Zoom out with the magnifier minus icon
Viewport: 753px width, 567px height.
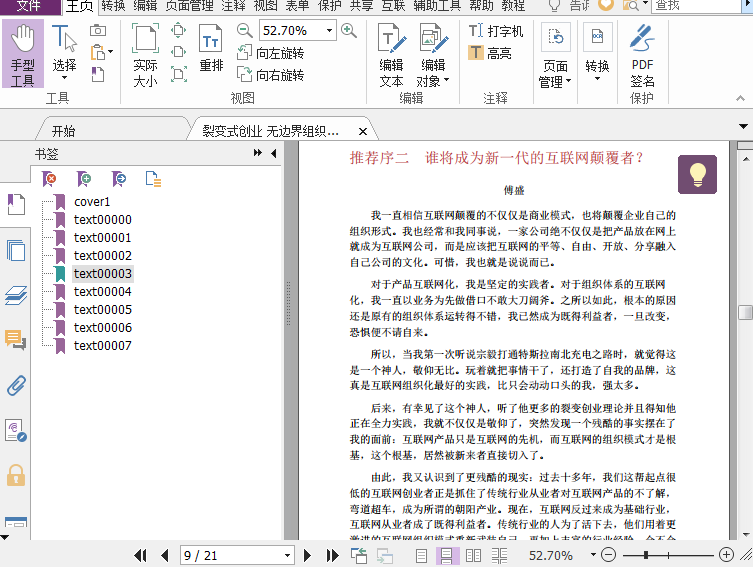click(244, 31)
